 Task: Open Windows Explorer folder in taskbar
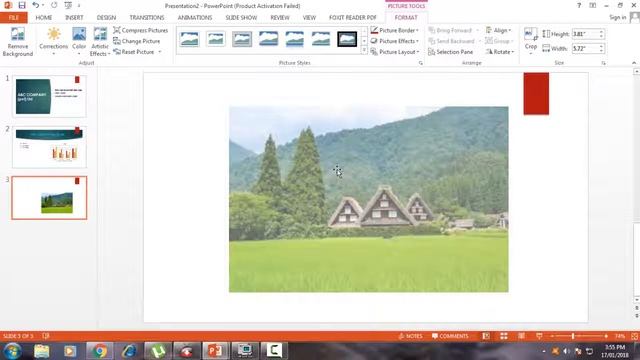[41, 351]
